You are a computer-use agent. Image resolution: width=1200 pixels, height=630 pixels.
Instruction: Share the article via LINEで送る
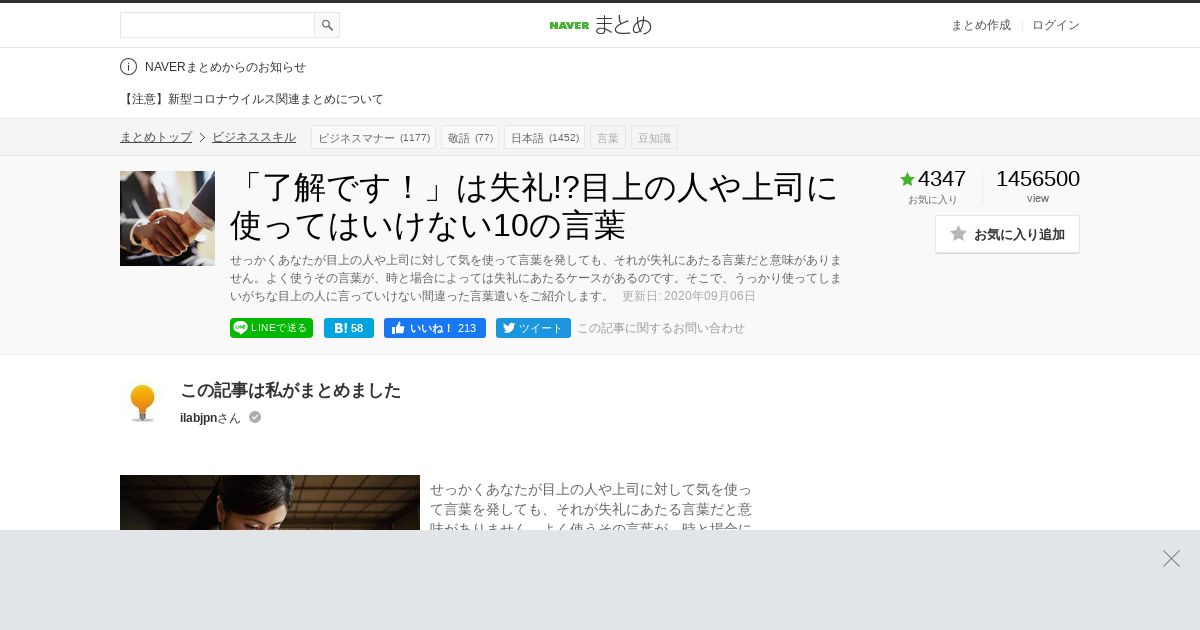point(271,328)
